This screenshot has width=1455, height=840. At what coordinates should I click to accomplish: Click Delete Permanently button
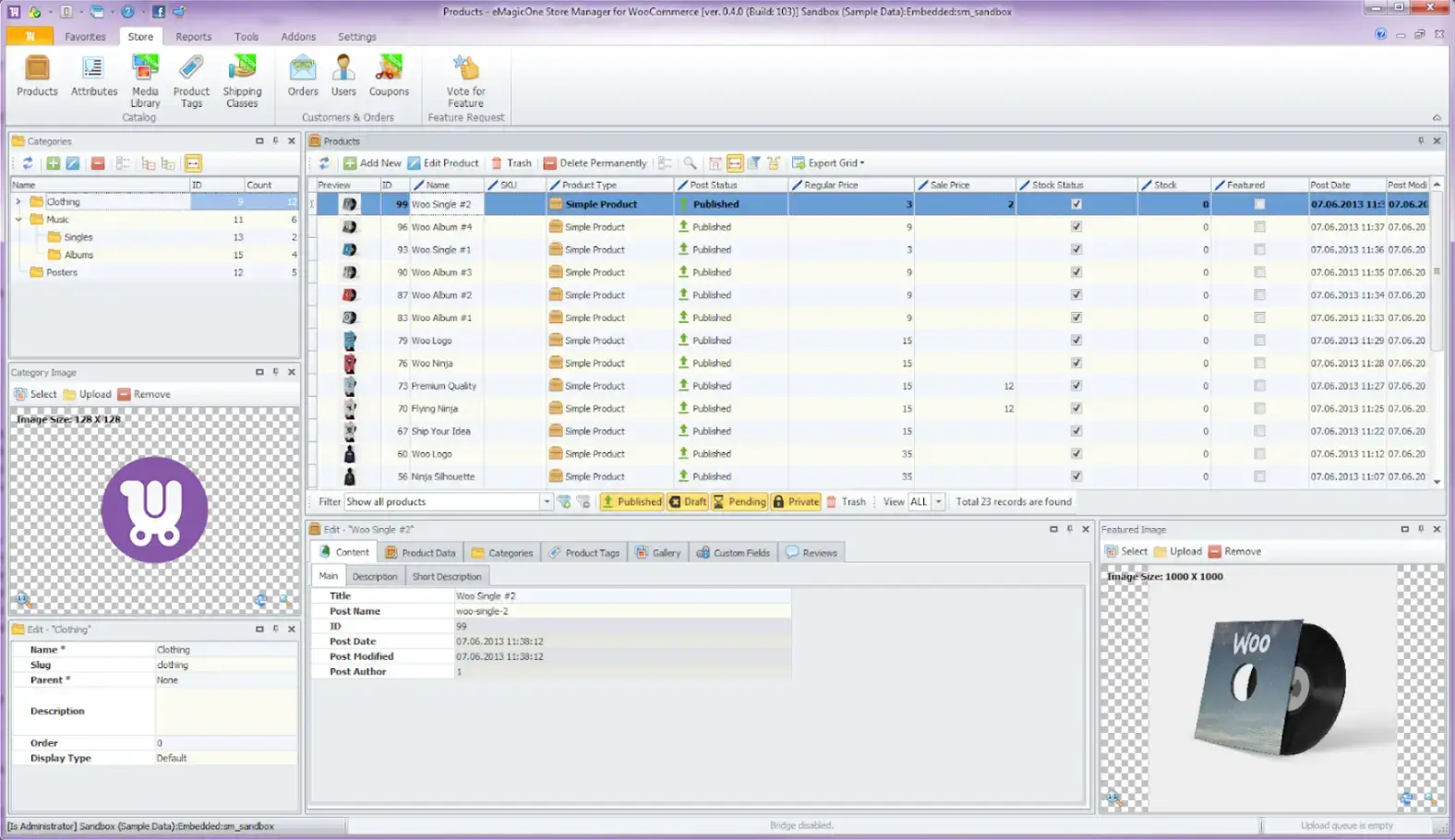coord(595,163)
